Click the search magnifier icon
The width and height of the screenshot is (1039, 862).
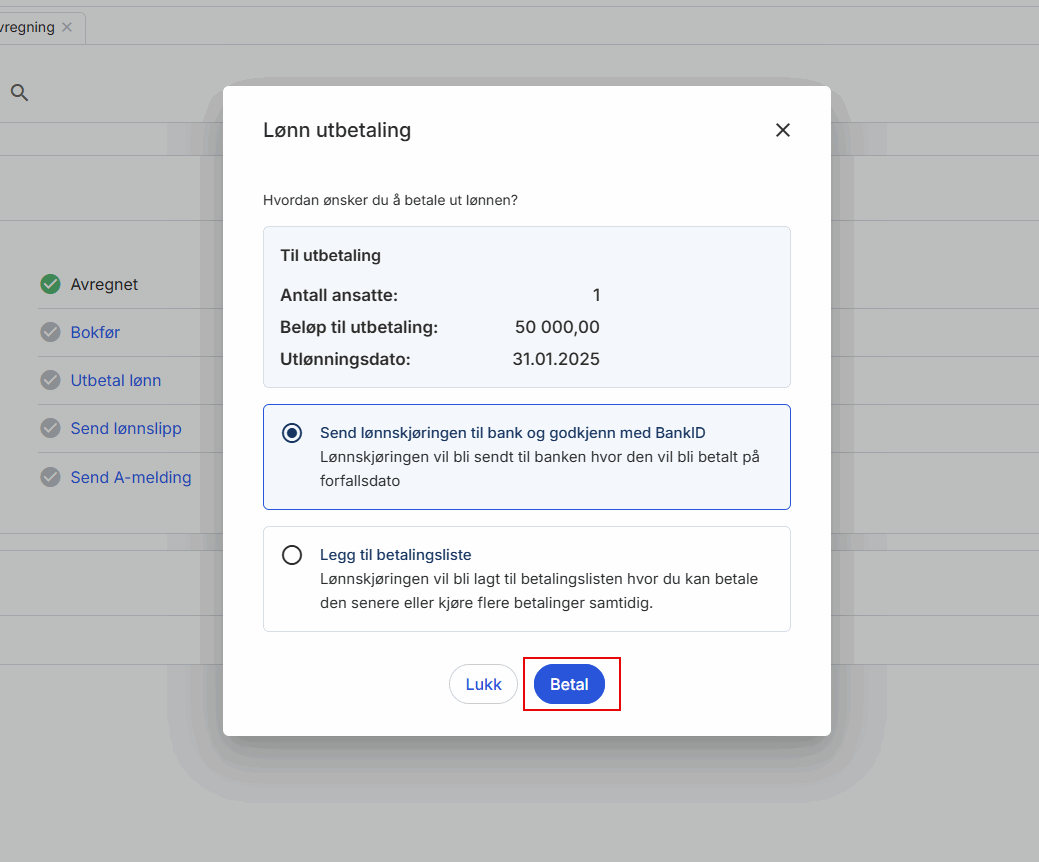19,93
